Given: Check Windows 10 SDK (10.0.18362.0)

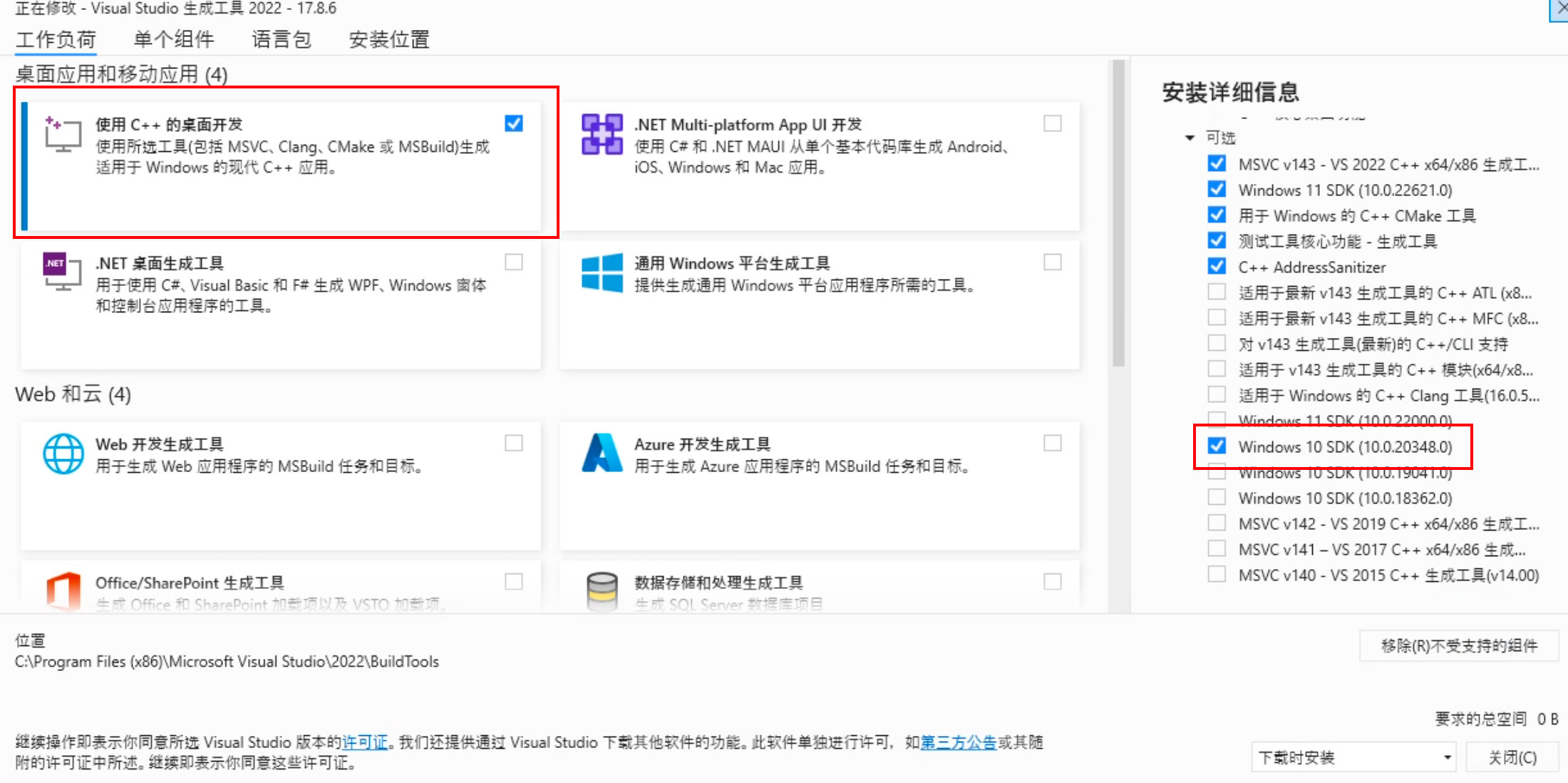Looking at the screenshot, I should (x=1217, y=497).
